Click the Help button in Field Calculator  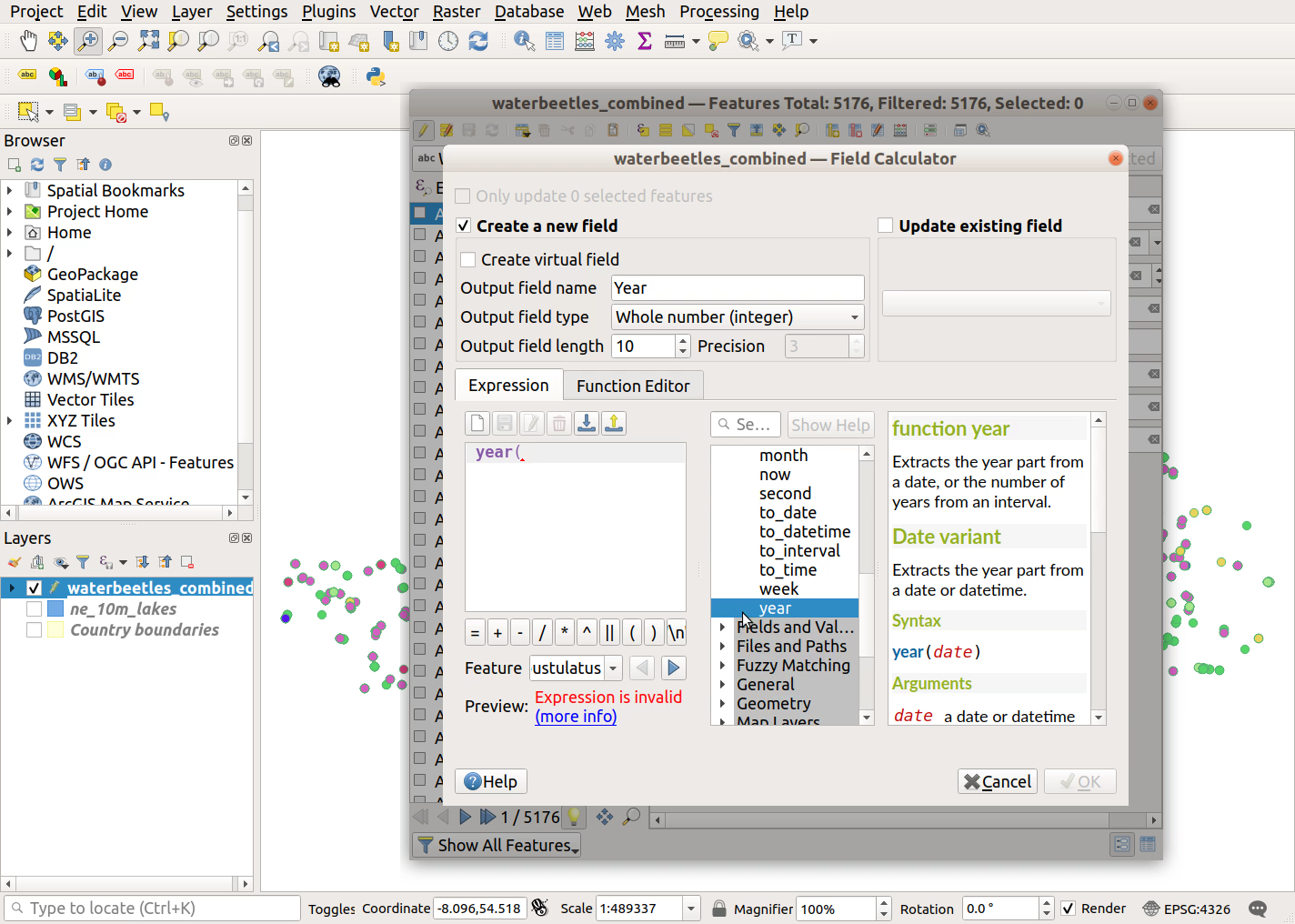point(490,781)
